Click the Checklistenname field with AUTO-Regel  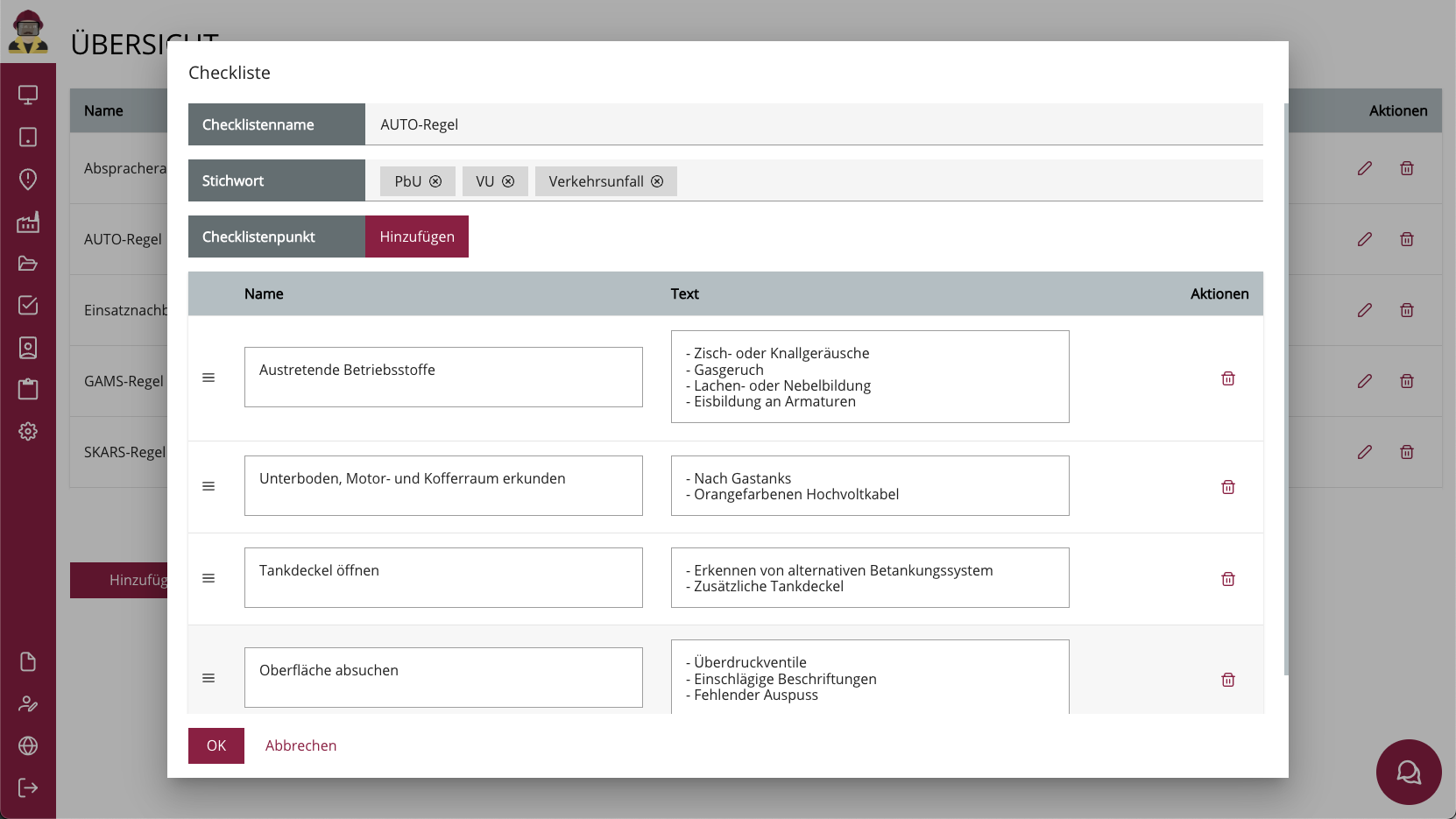(813, 124)
